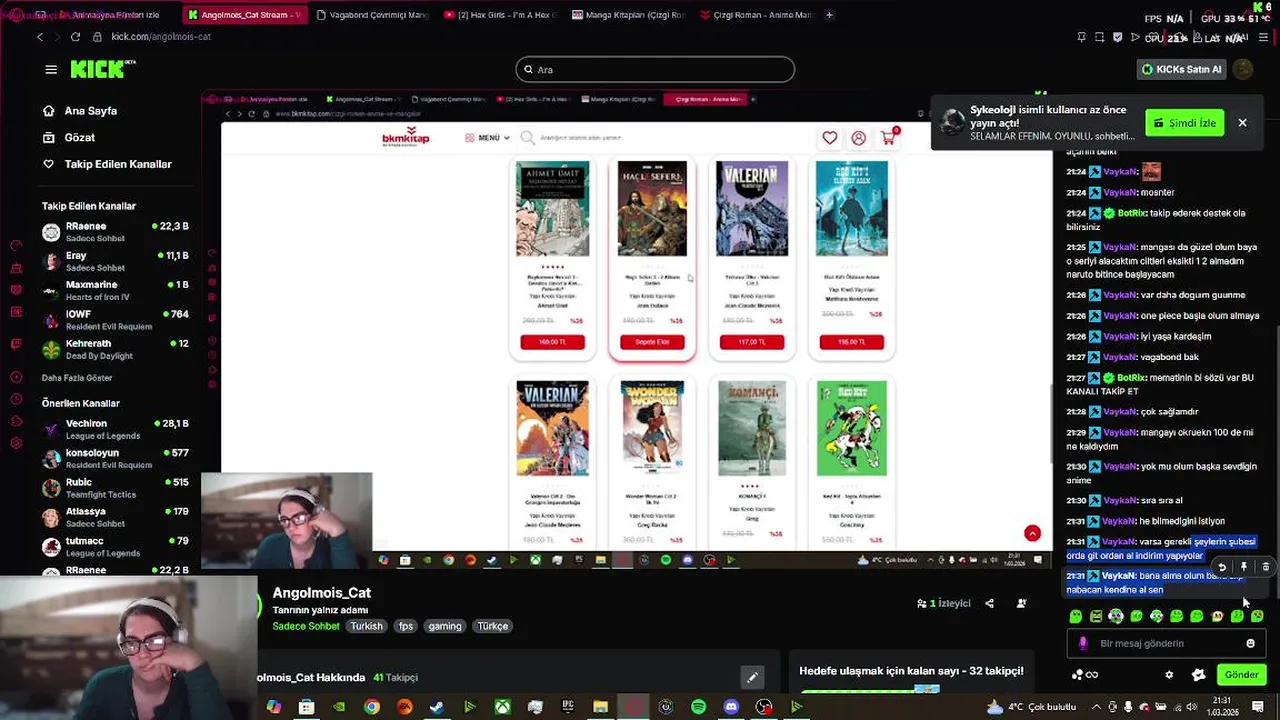Delete the highlighted chat message

pyautogui.click(x=1265, y=567)
